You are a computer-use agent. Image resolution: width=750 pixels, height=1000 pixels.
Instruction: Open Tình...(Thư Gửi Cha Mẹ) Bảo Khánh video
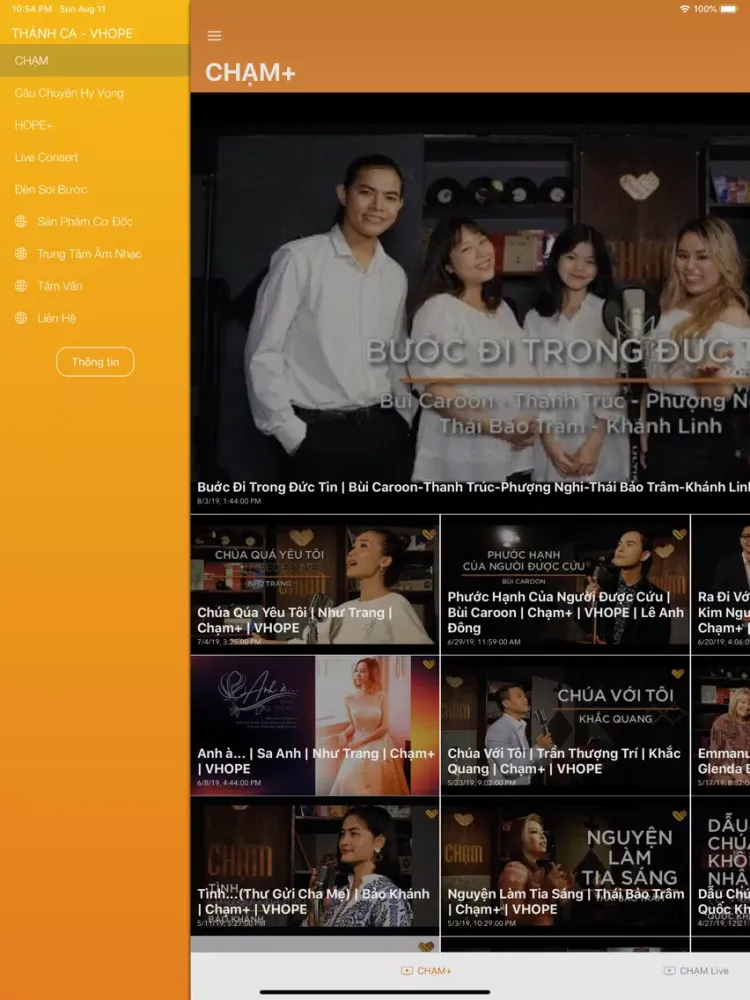click(x=314, y=866)
